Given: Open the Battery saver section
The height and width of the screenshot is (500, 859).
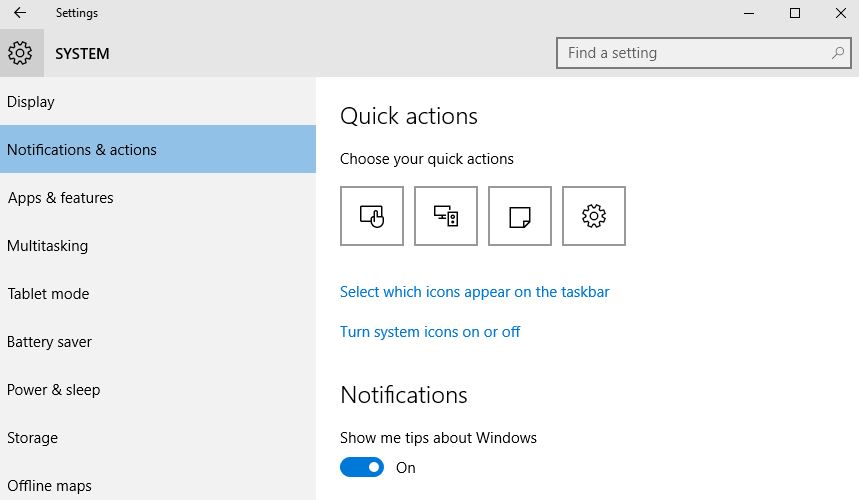Looking at the screenshot, I should tap(50, 342).
